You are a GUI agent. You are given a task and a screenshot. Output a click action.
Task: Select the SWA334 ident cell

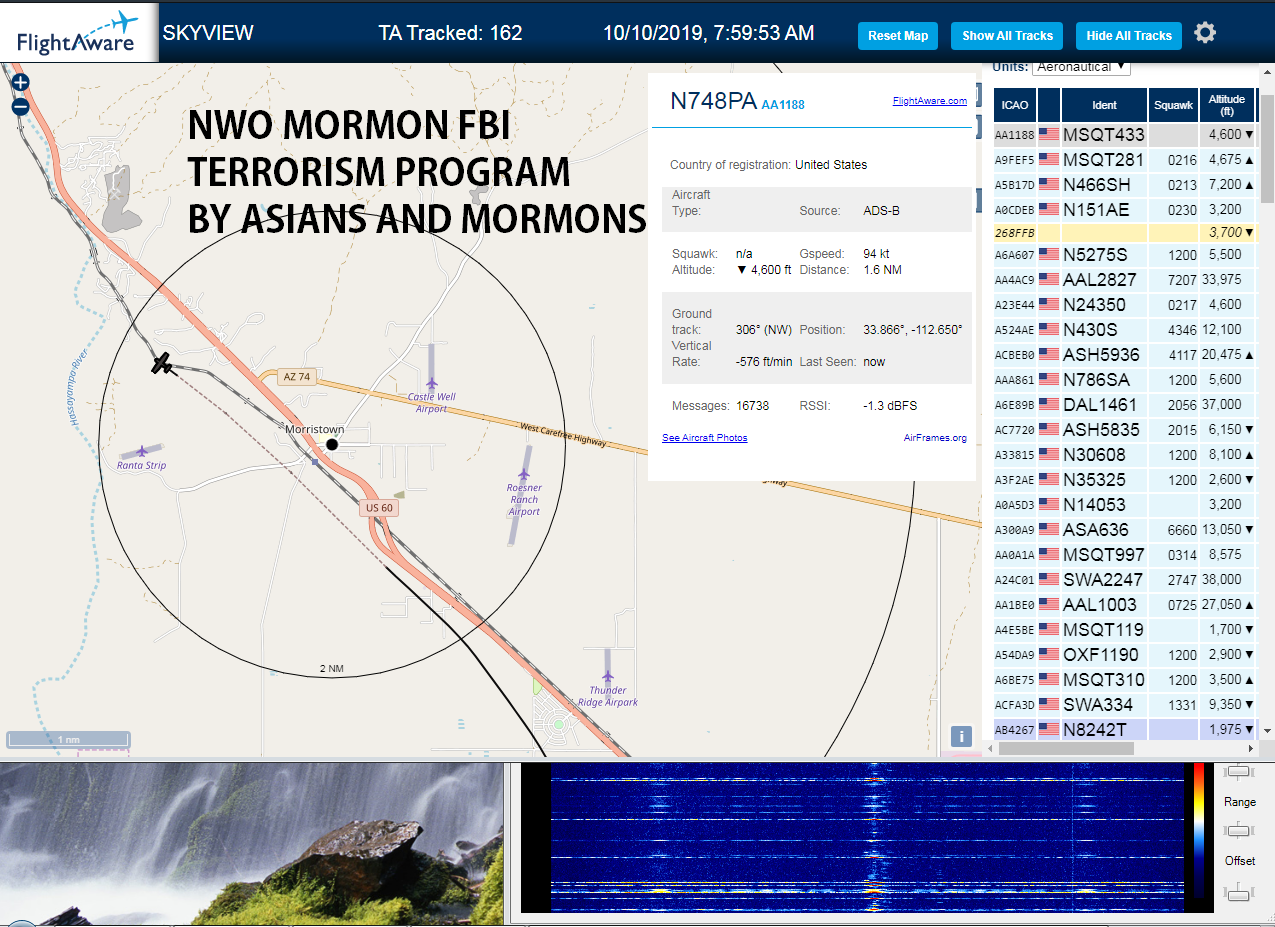[x=1104, y=704]
